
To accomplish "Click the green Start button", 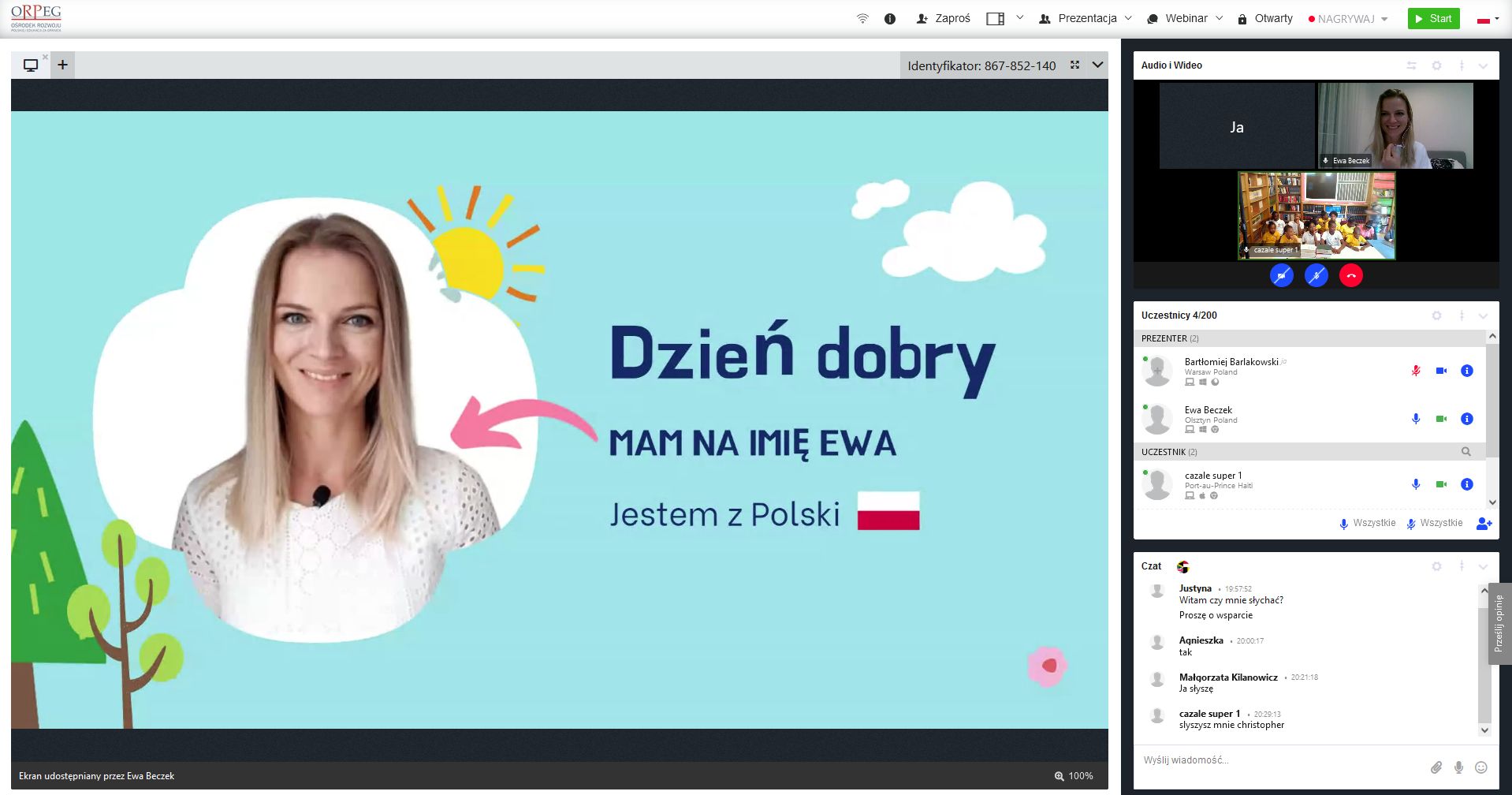I will coord(1433,19).
